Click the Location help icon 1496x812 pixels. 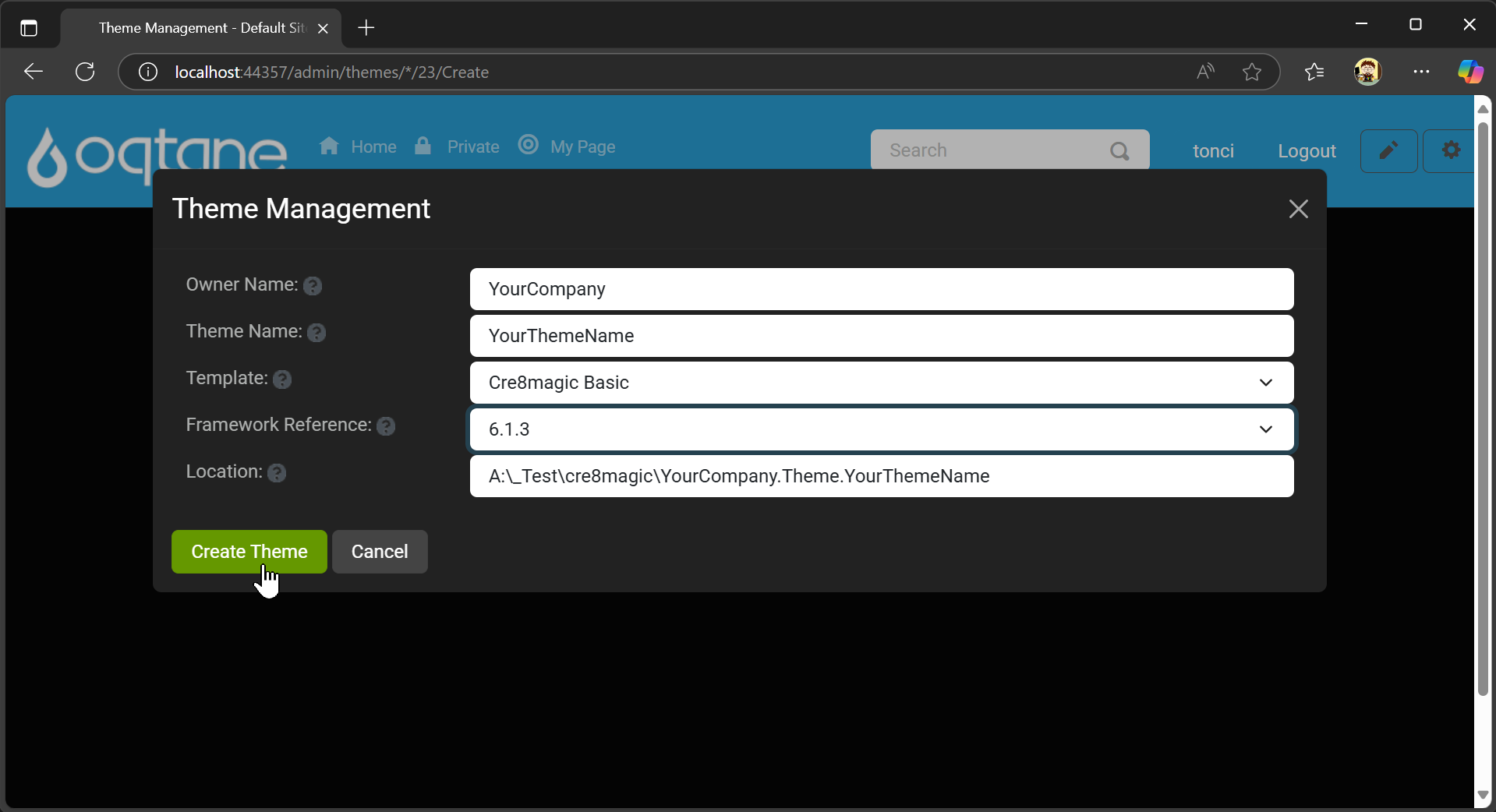click(x=277, y=473)
